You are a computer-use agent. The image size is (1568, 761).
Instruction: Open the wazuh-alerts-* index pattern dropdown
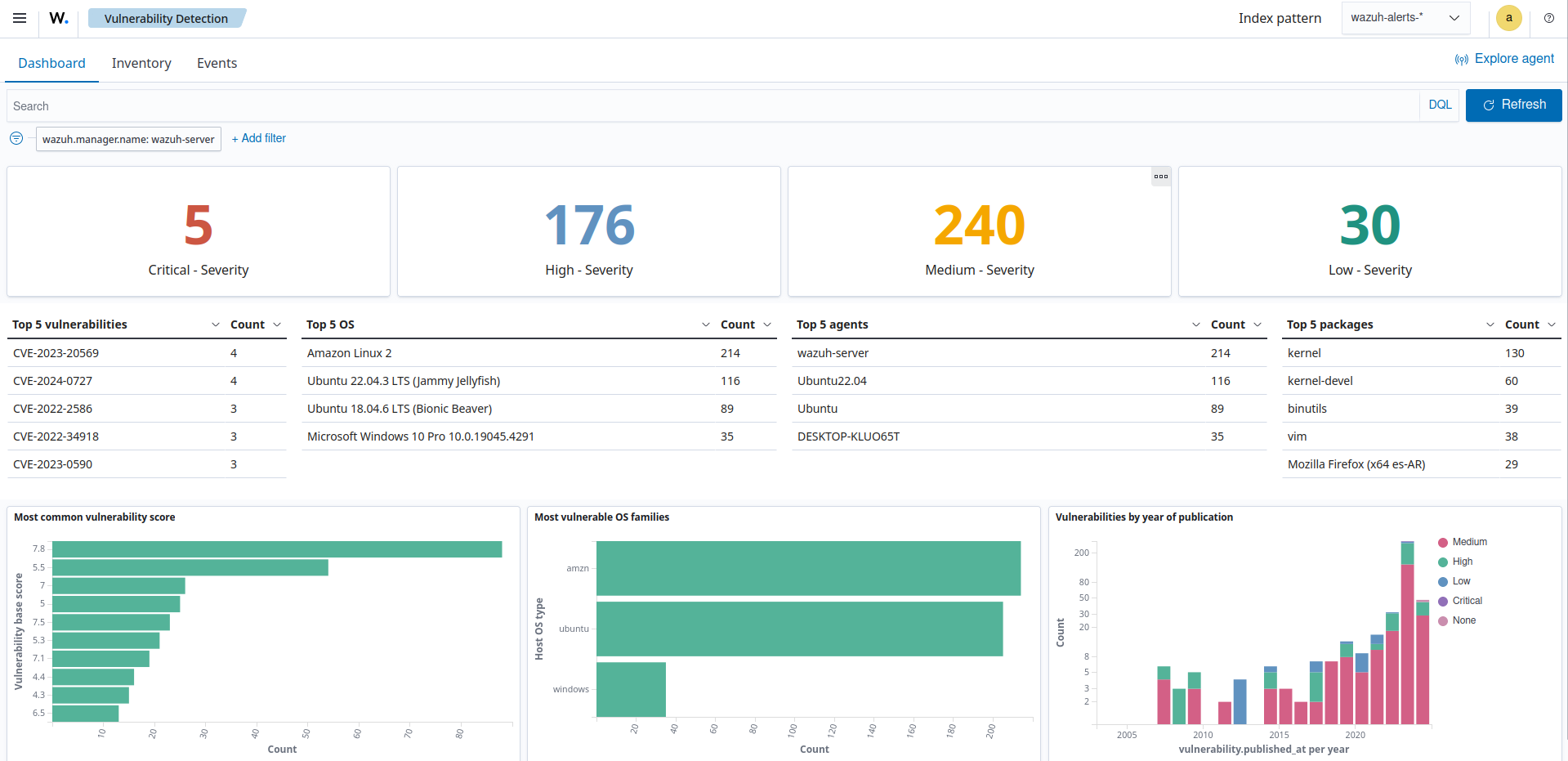point(1405,17)
